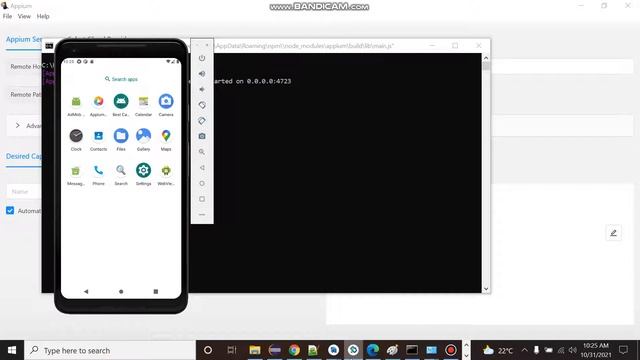This screenshot has height=360, width=640.
Task: Show hidden system tray icons
Action: (x=524, y=350)
